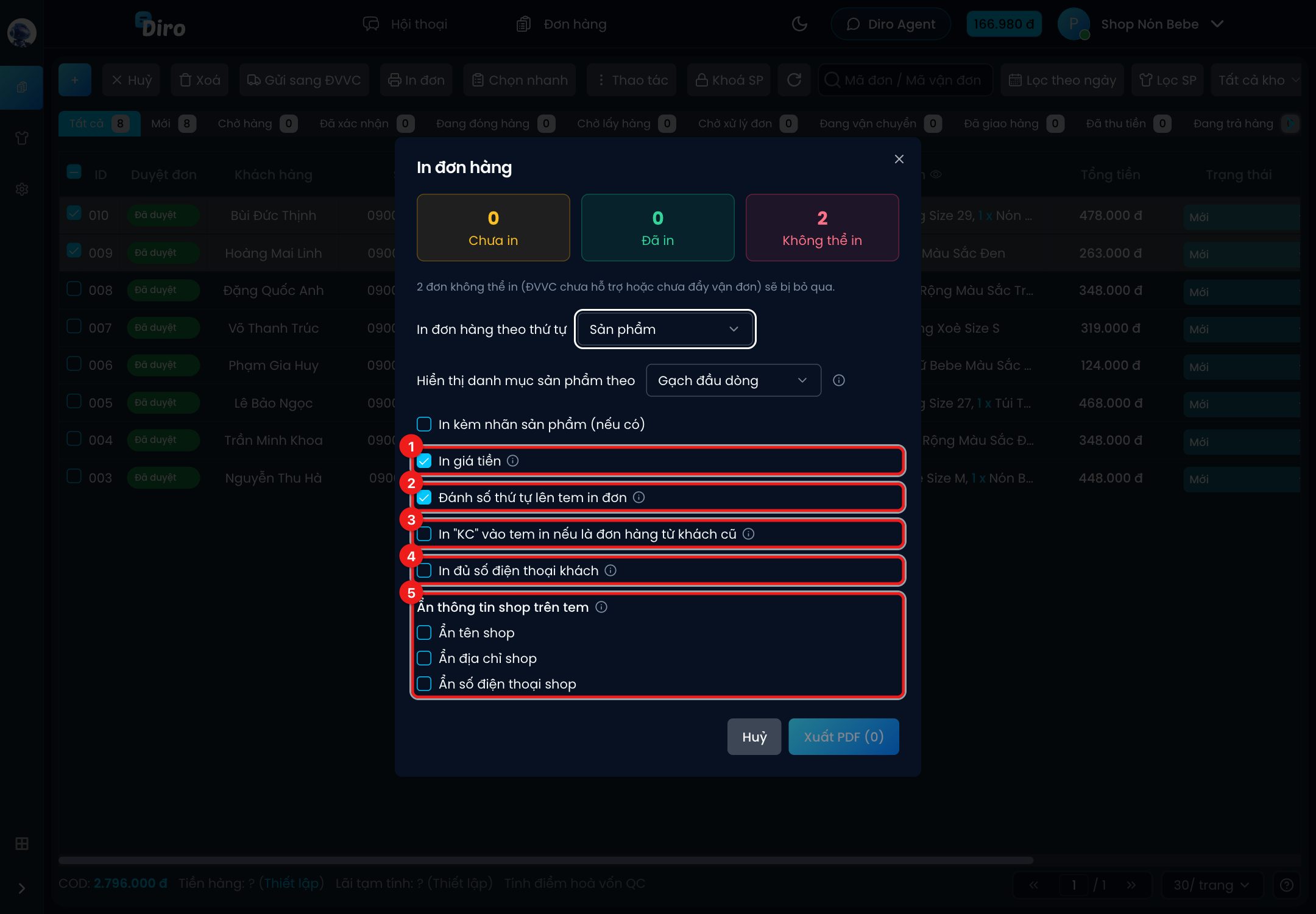Screen dimensions: 1316x914
Task: Open the Gạch đầu dòng dropdown
Action: point(734,380)
